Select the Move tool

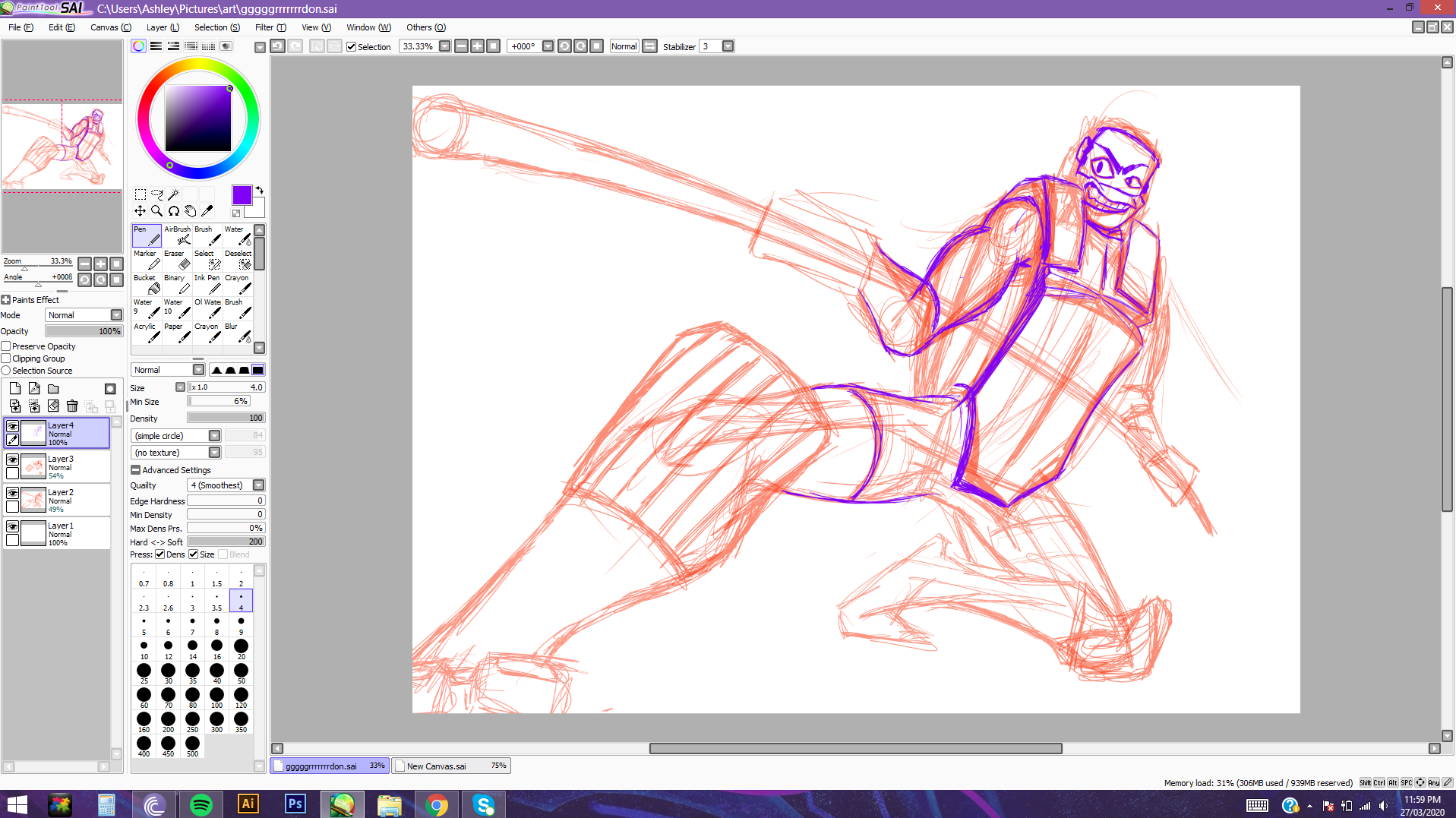pos(140,211)
